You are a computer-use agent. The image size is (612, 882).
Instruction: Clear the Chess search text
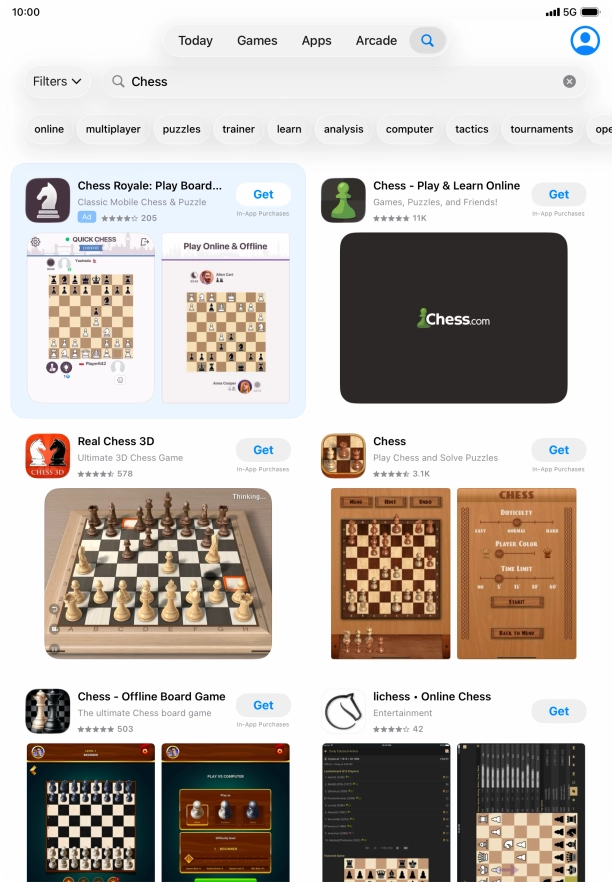point(569,82)
